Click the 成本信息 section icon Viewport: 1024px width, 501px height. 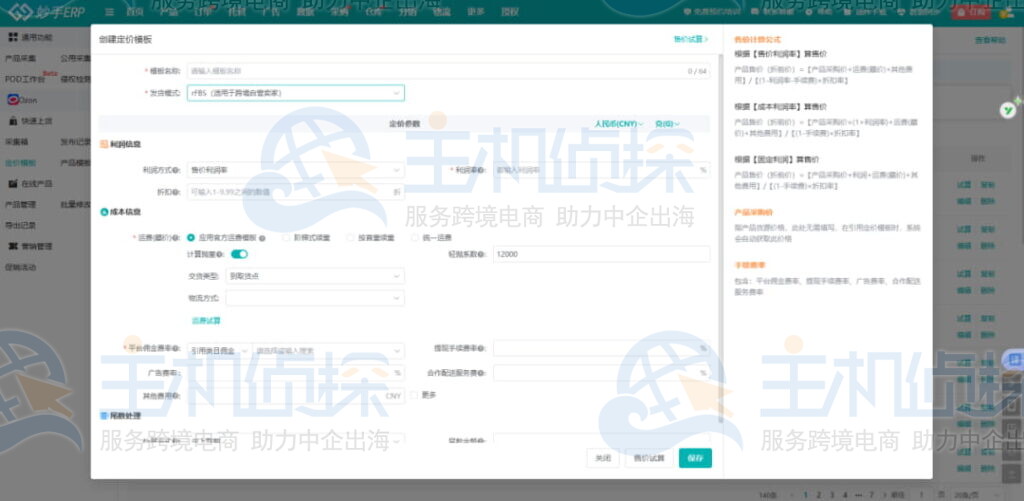104,212
